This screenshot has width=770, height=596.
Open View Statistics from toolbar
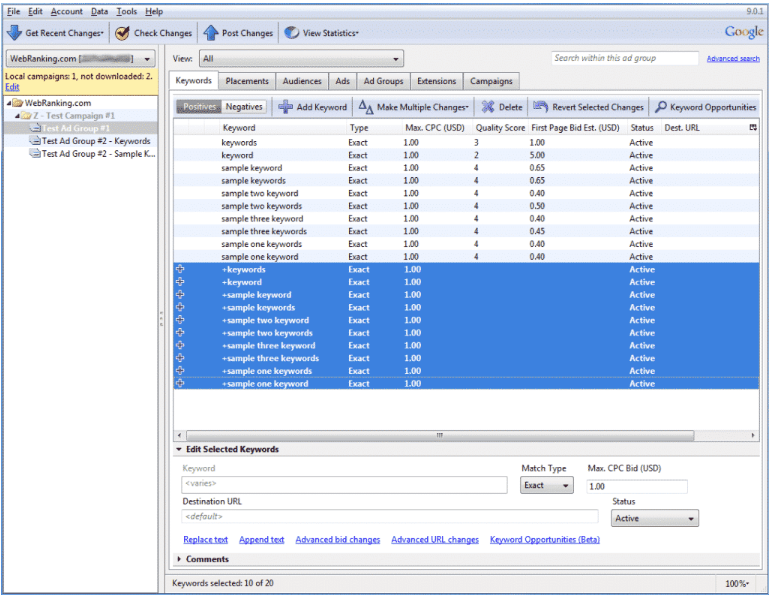(322, 33)
